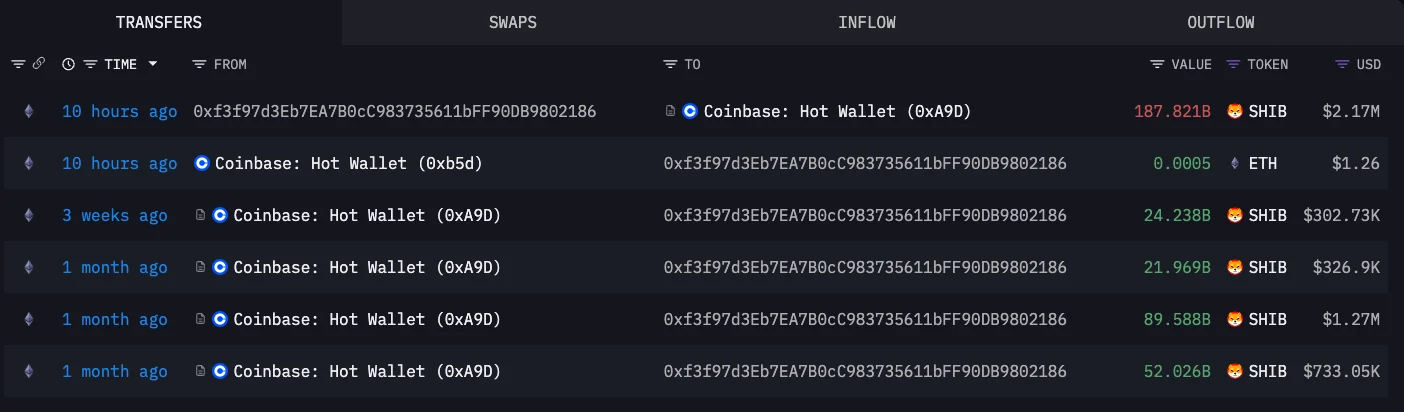The image size is (1404, 412).
Task: Open the '3 weeks ago' transaction link
Action: pos(115,216)
